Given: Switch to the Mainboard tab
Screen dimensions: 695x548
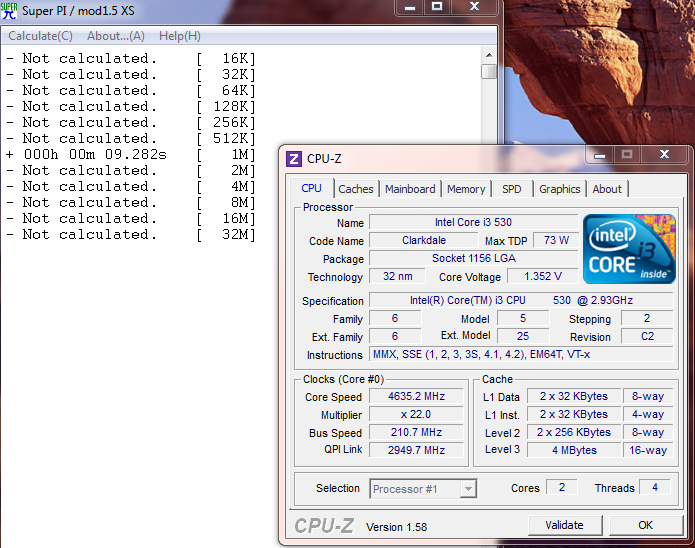Looking at the screenshot, I should coord(410,189).
